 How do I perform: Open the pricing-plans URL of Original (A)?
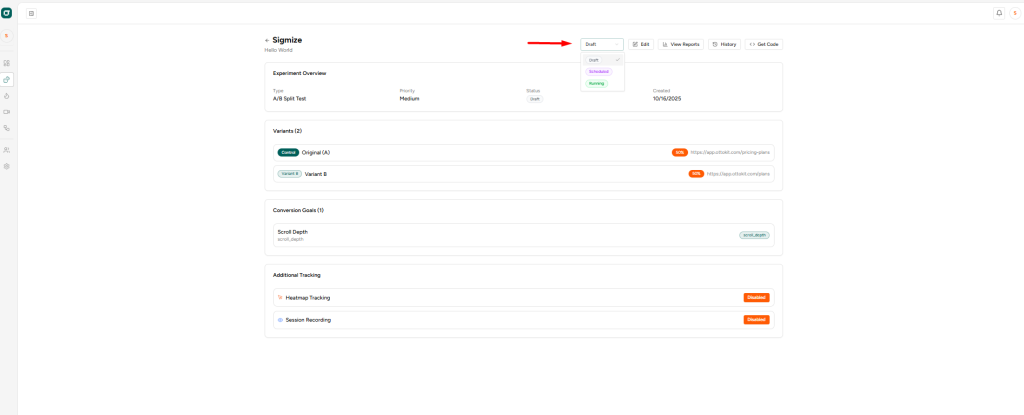tap(730, 152)
